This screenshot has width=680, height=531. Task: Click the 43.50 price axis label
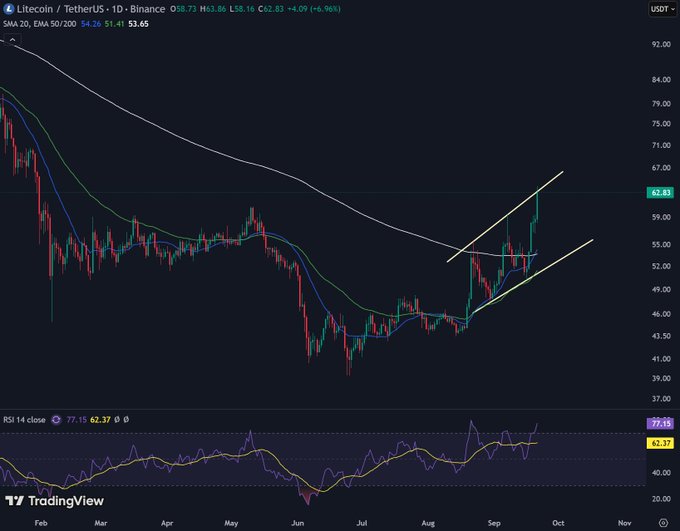pyautogui.click(x=661, y=336)
